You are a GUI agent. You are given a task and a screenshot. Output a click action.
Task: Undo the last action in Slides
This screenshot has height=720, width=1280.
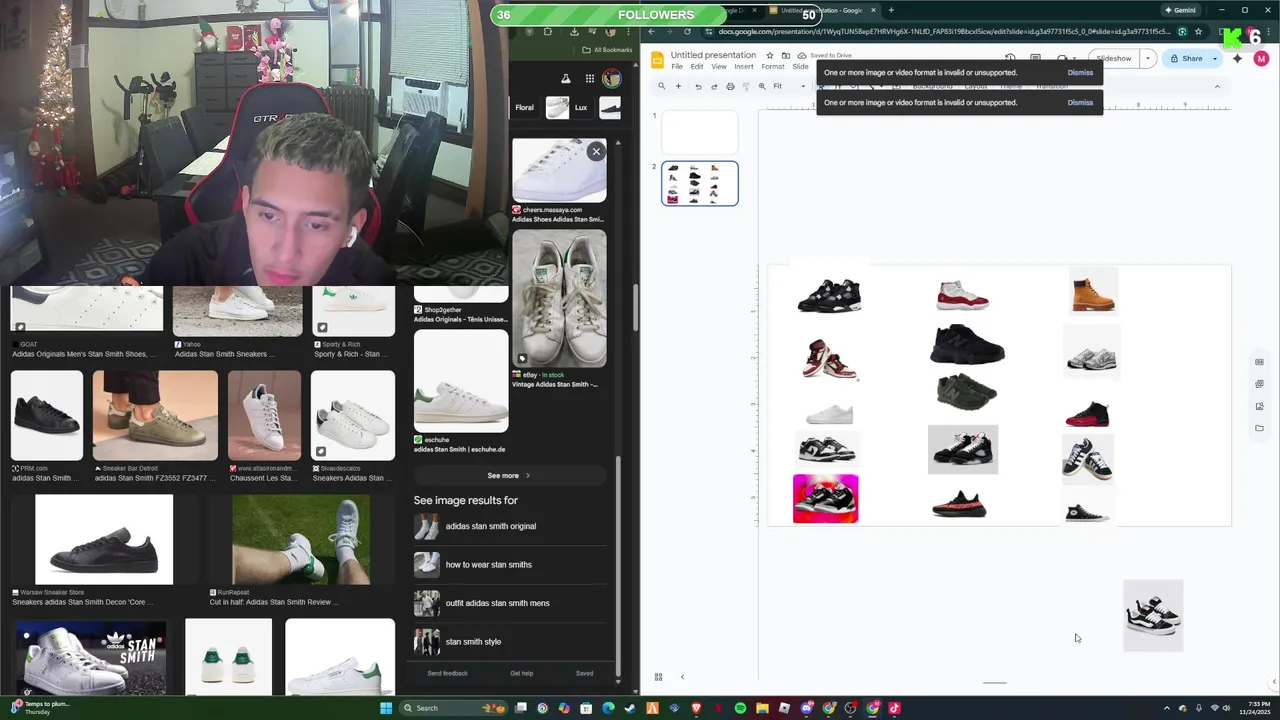(x=698, y=86)
